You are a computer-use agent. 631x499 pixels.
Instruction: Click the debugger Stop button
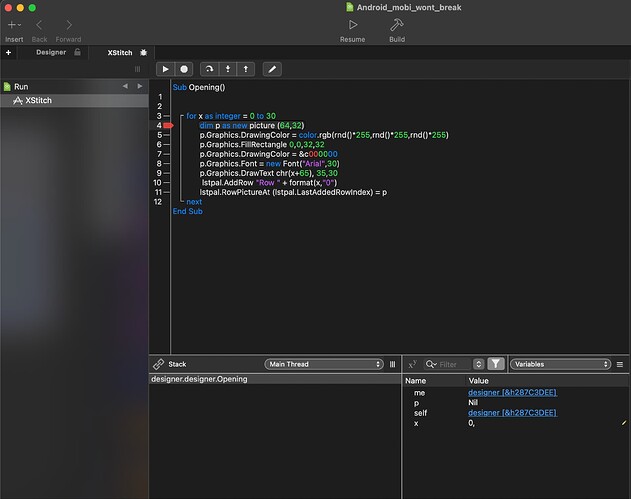click(185, 69)
